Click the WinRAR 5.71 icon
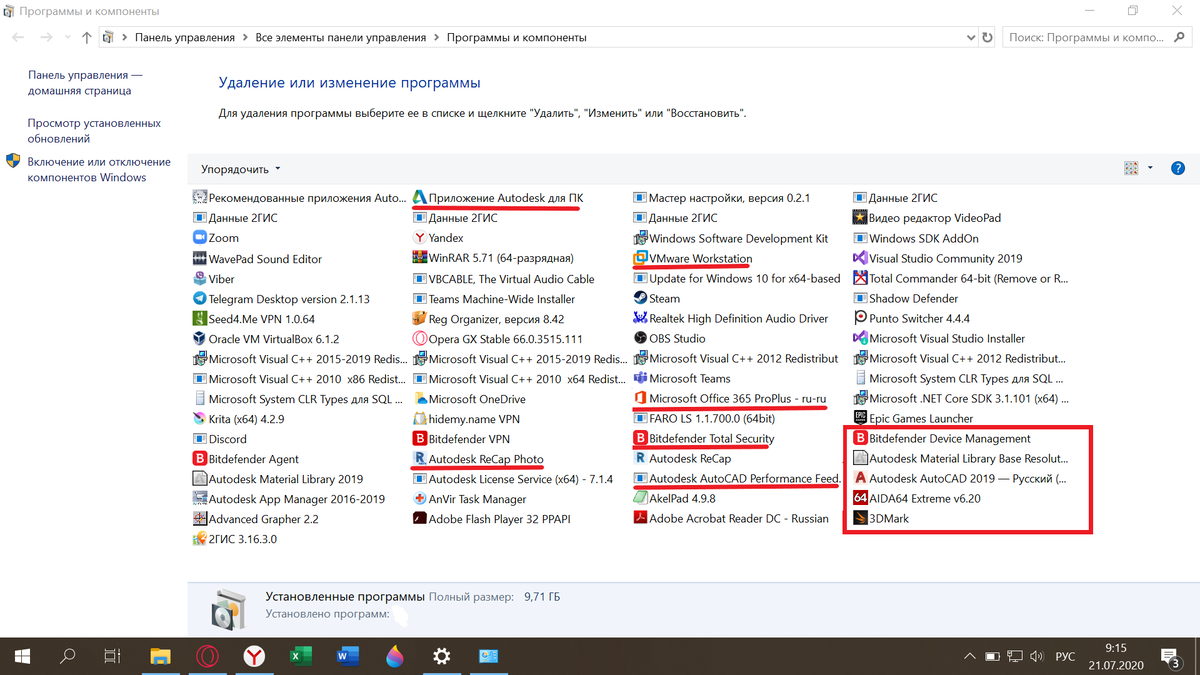1200x675 pixels. (420, 258)
